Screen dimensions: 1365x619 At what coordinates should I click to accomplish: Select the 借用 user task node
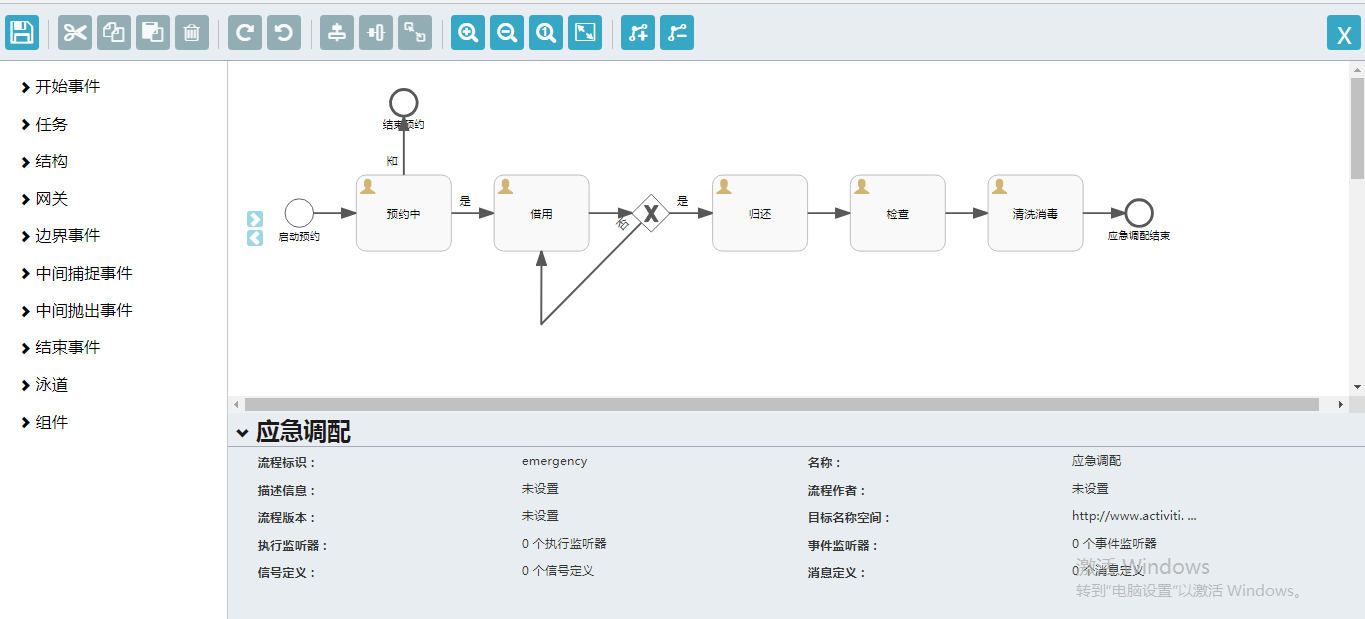point(541,213)
